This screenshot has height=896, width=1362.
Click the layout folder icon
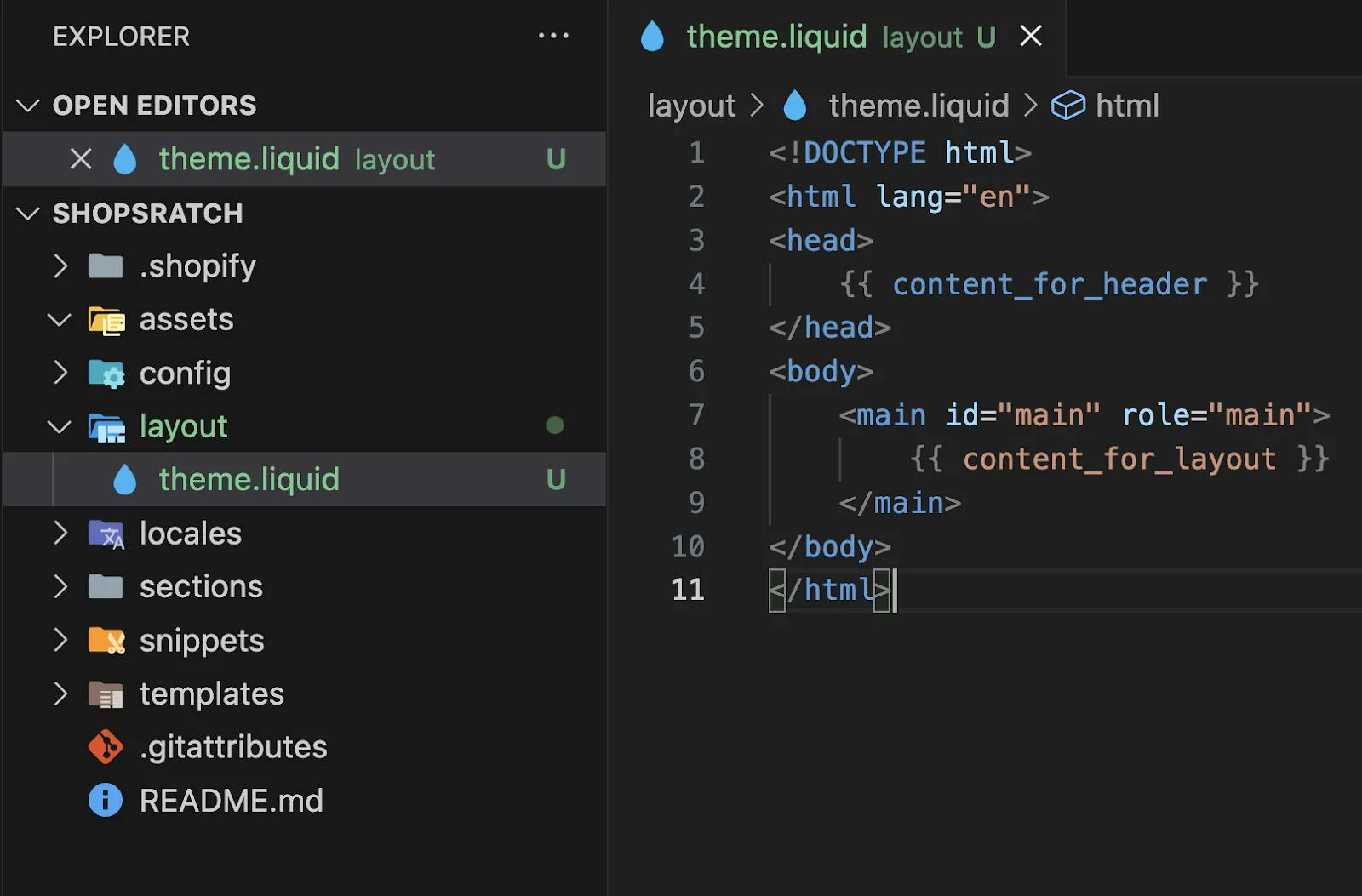click(106, 428)
